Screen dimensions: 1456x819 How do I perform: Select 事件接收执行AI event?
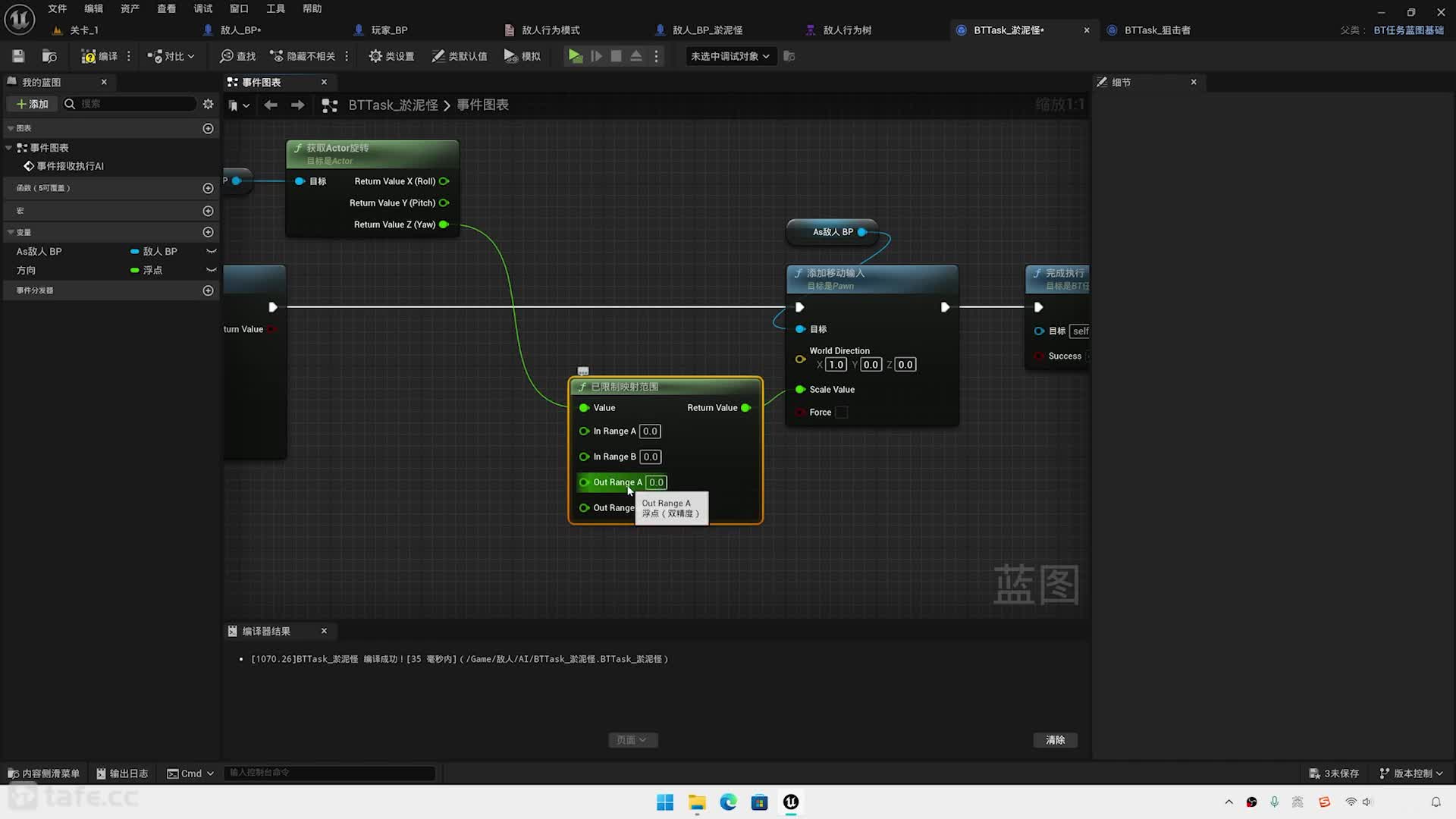tap(71, 166)
